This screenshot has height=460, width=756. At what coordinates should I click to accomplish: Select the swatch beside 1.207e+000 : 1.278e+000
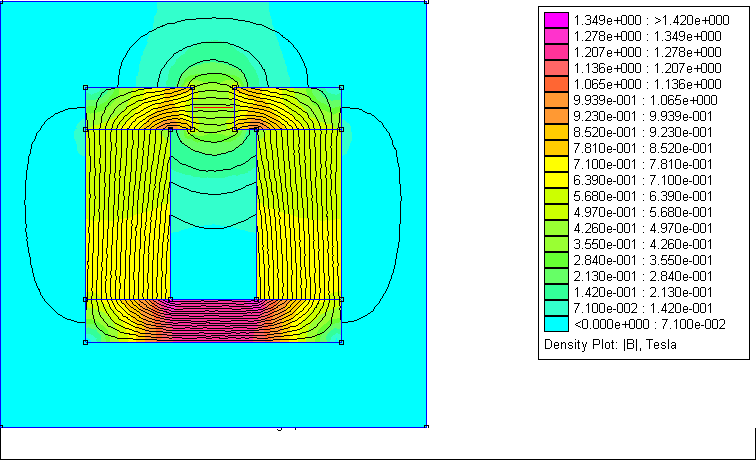[x=556, y=52]
